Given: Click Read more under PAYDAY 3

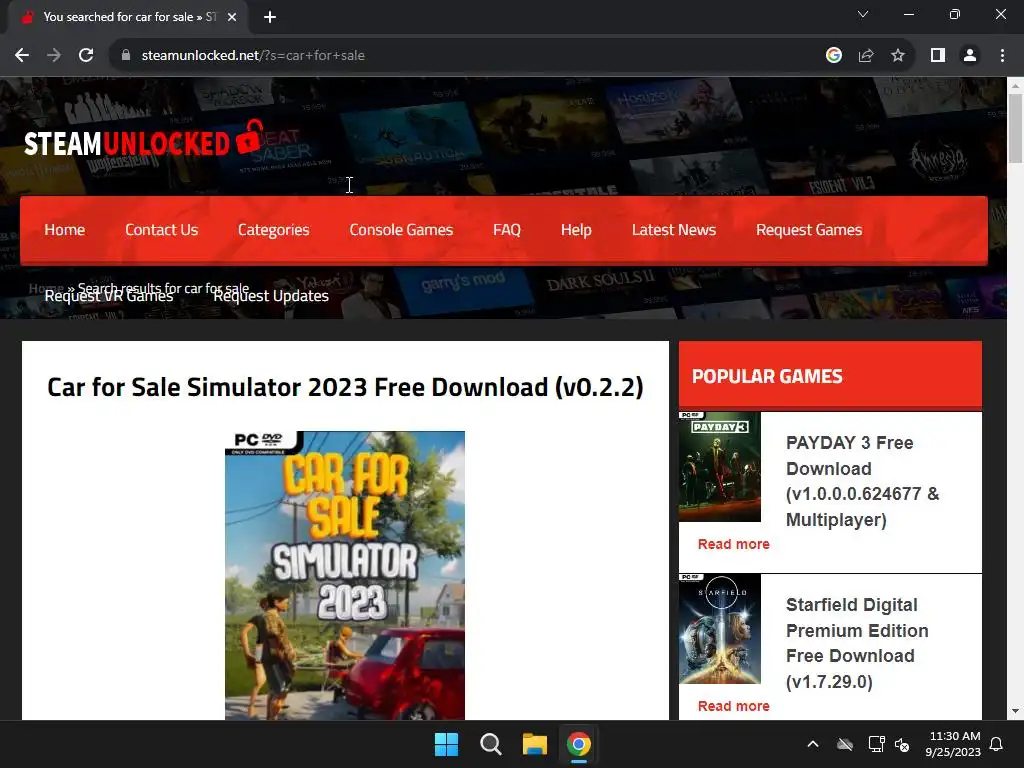Looking at the screenshot, I should click(733, 544).
